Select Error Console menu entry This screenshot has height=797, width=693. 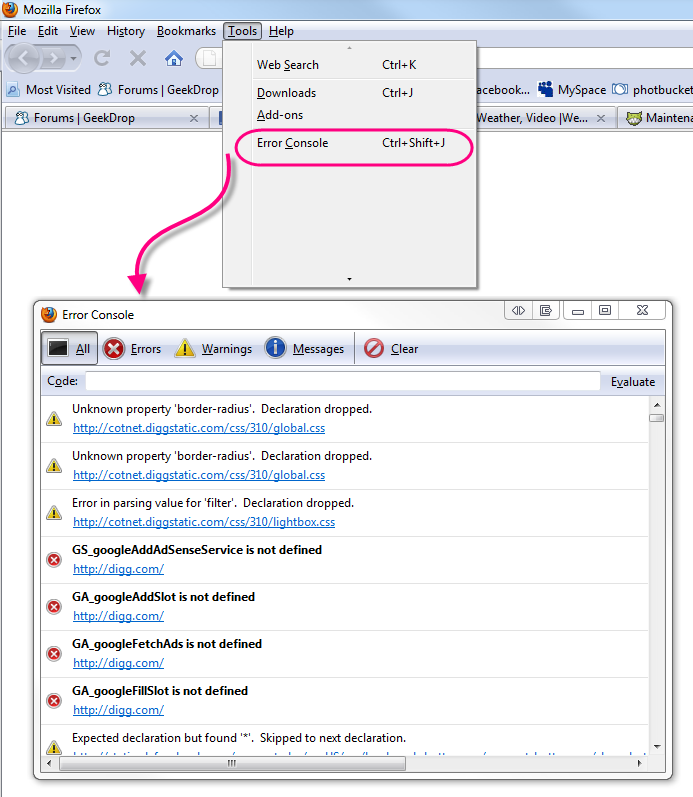(x=292, y=143)
